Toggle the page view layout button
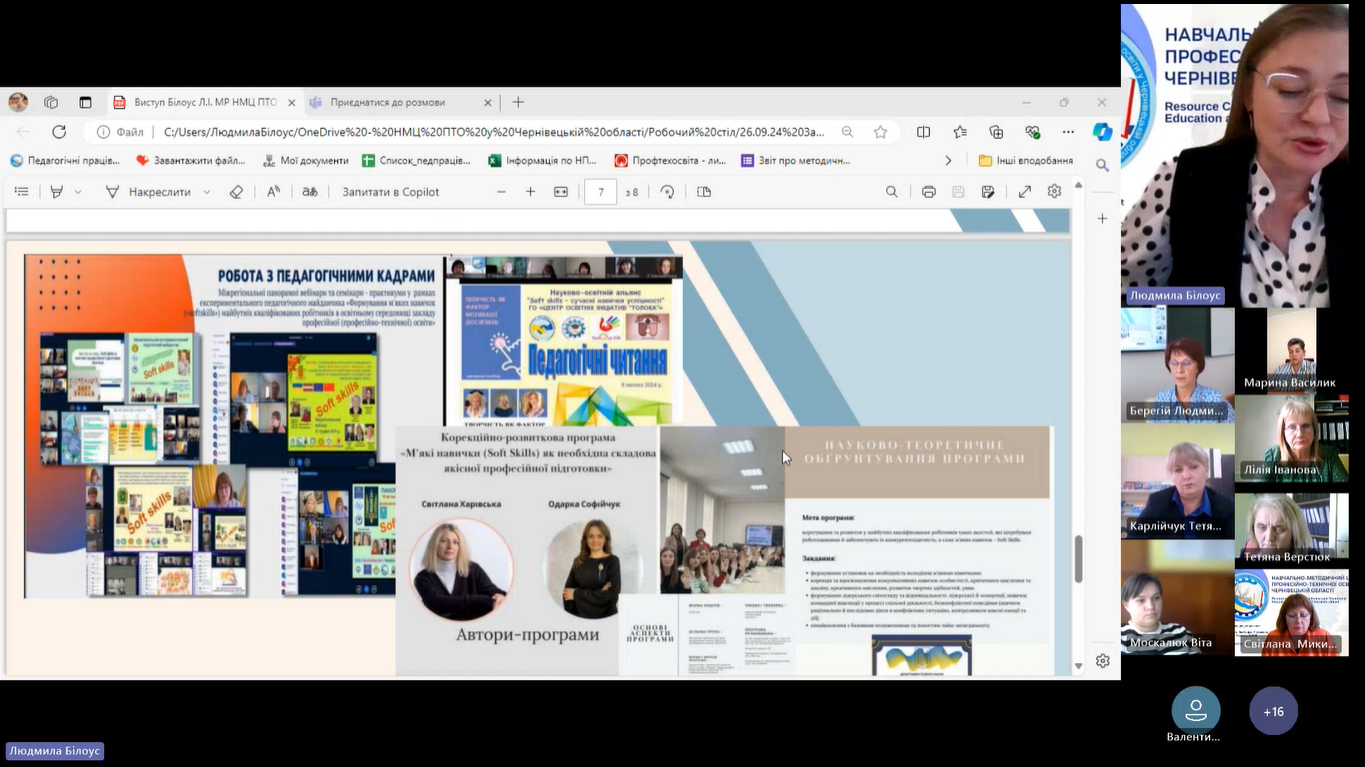Viewport: 1365px width, 767px height. pyautogui.click(x=704, y=192)
